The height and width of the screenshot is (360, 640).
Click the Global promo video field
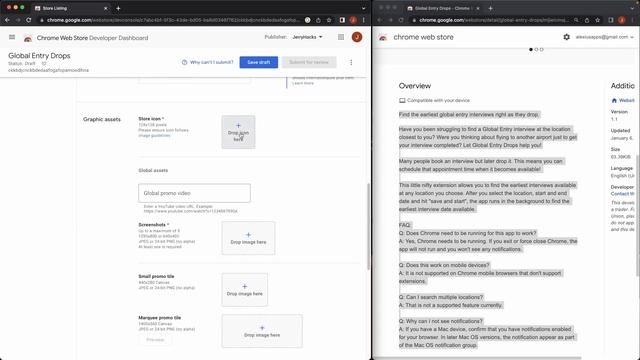click(x=194, y=193)
